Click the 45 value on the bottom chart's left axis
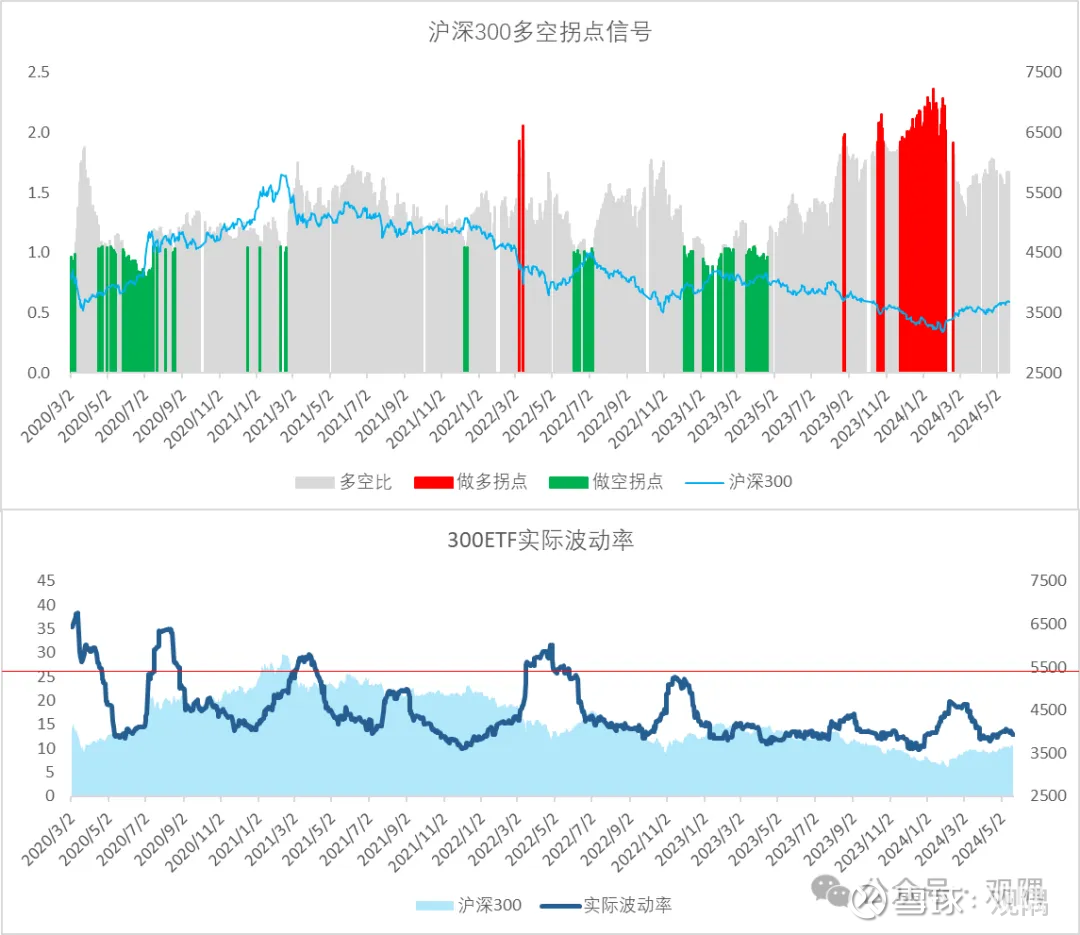The width and height of the screenshot is (1080, 935). pyautogui.click(x=46, y=580)
